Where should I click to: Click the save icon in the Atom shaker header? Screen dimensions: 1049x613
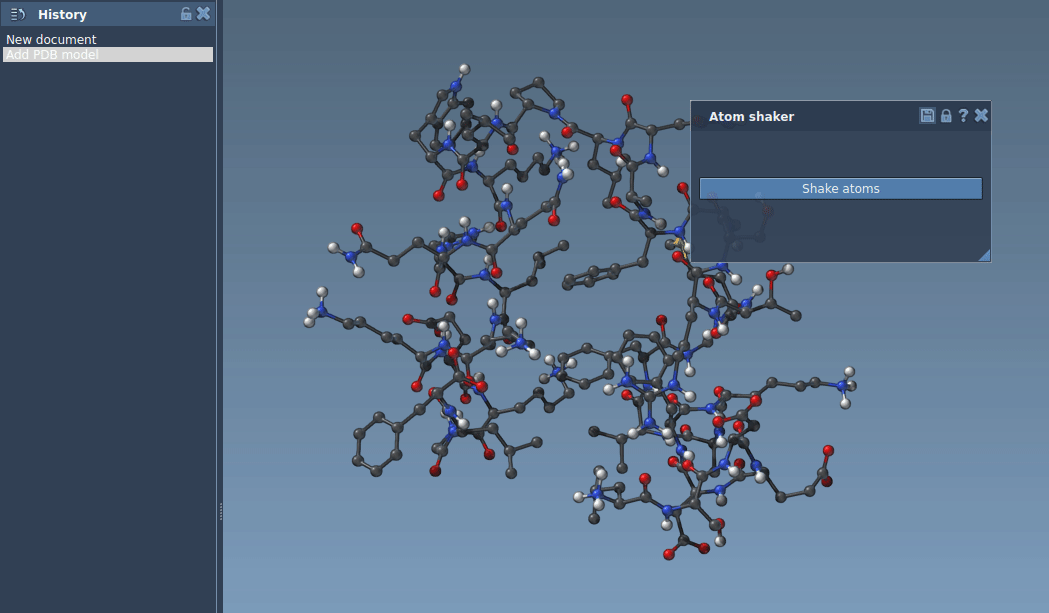[x=927, y=115]
